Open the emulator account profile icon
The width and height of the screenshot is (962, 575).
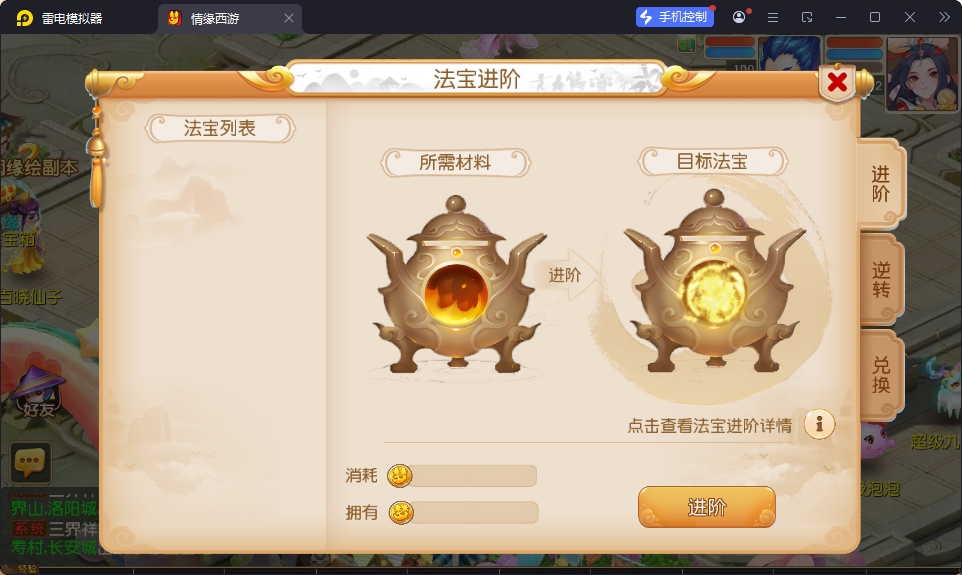click(739, 17)
